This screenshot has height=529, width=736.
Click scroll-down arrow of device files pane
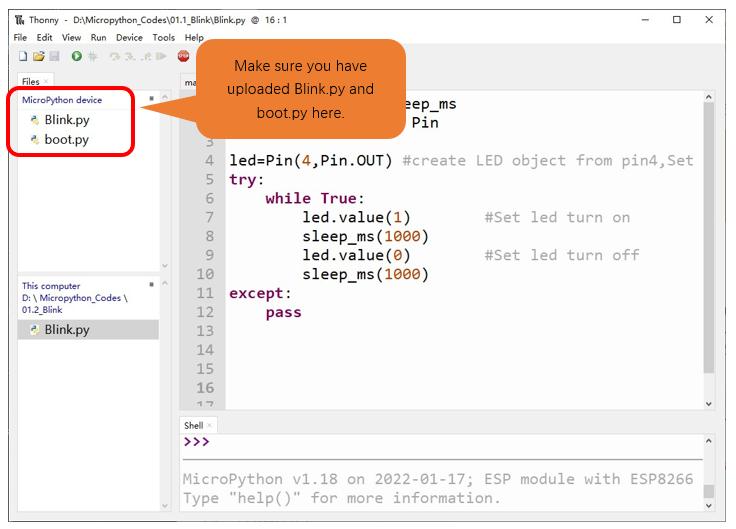pos(165,266)
